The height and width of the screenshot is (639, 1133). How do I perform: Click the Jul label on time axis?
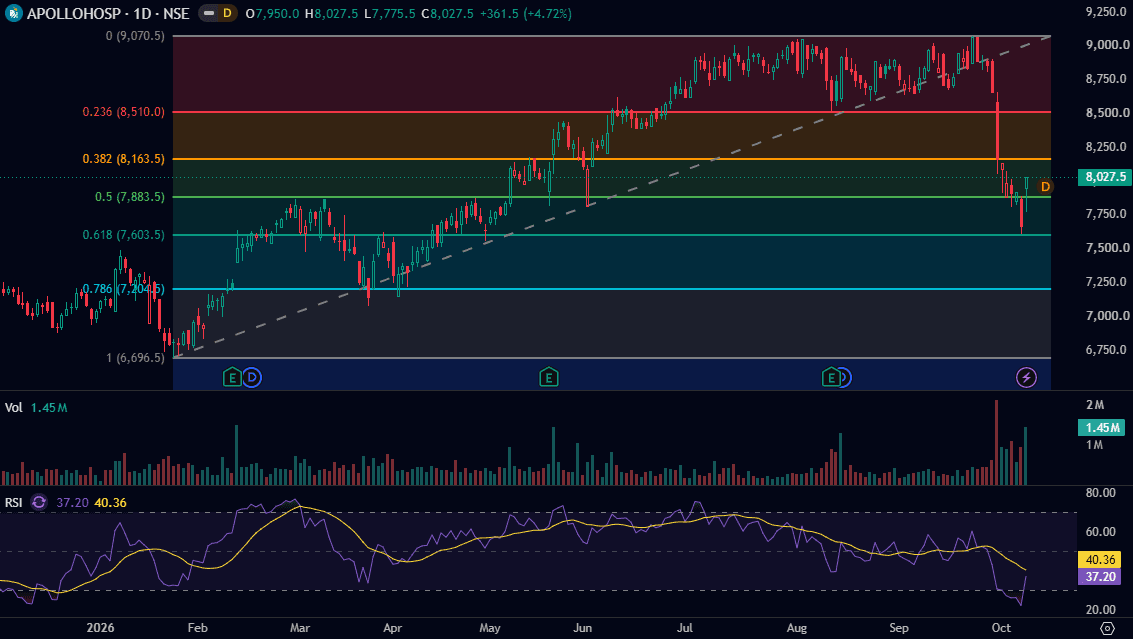[x=685, y=627]
